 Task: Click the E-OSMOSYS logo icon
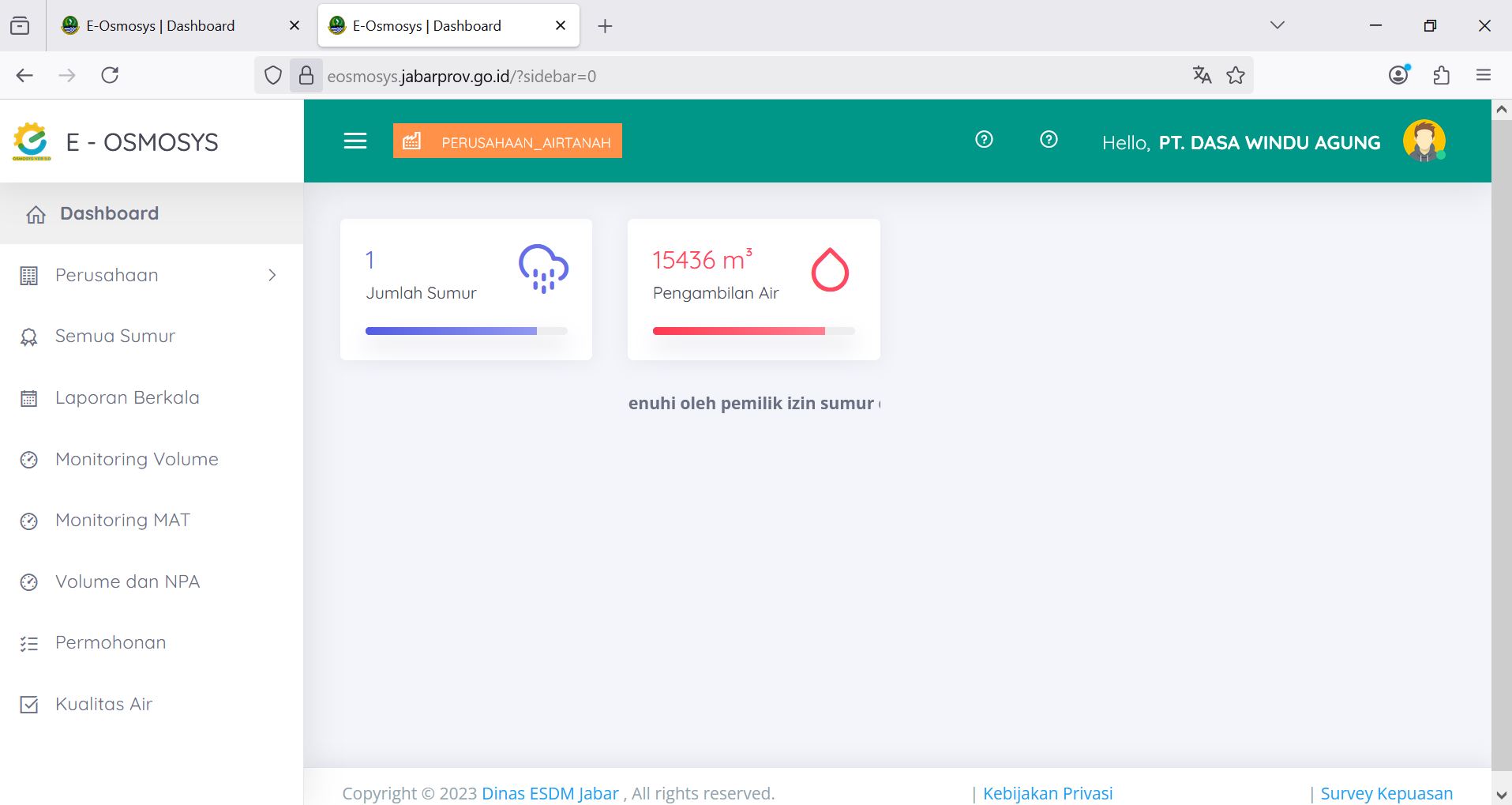coord(32,142)
